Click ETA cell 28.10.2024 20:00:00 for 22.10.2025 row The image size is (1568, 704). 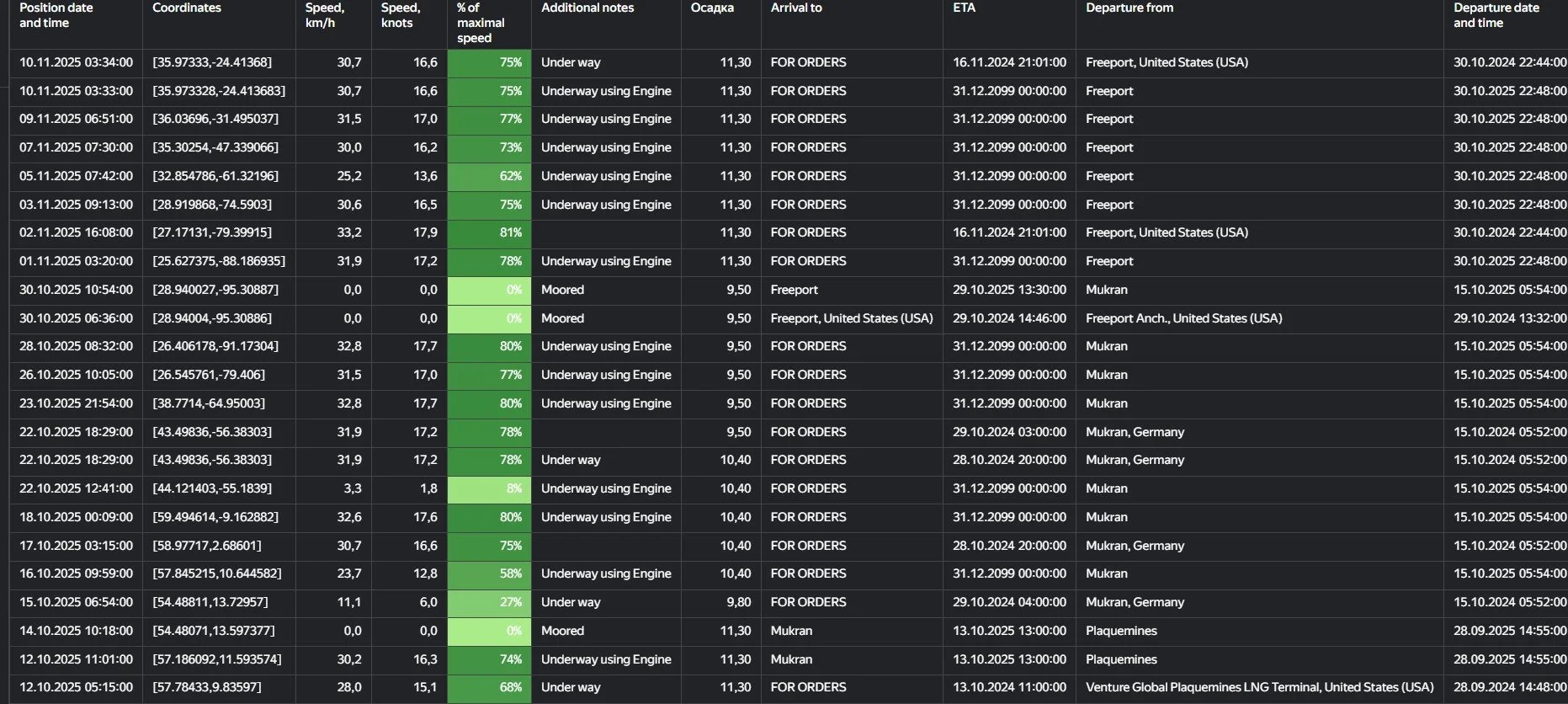(x=1009, y=460)
